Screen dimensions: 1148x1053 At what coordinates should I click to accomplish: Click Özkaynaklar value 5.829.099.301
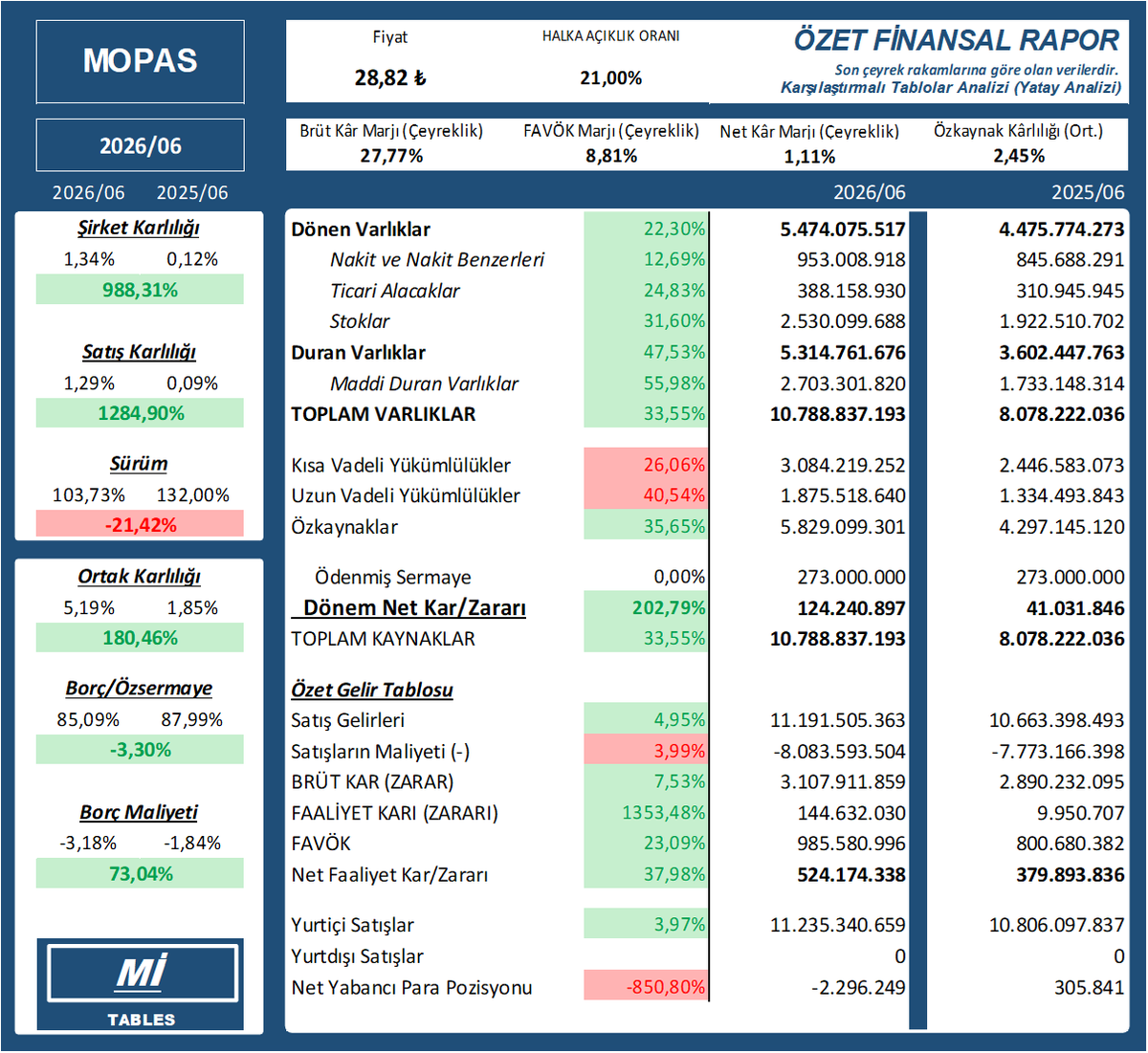pos(842,527)
